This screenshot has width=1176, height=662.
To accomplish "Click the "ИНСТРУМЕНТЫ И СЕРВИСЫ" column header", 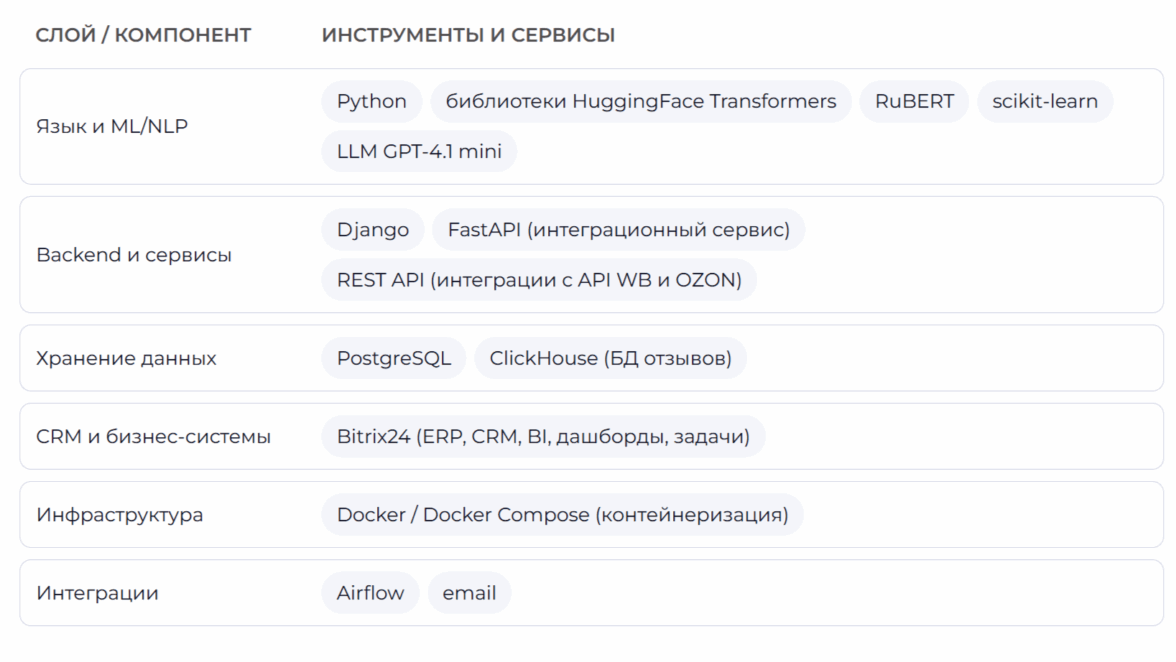I will point(468,36).
